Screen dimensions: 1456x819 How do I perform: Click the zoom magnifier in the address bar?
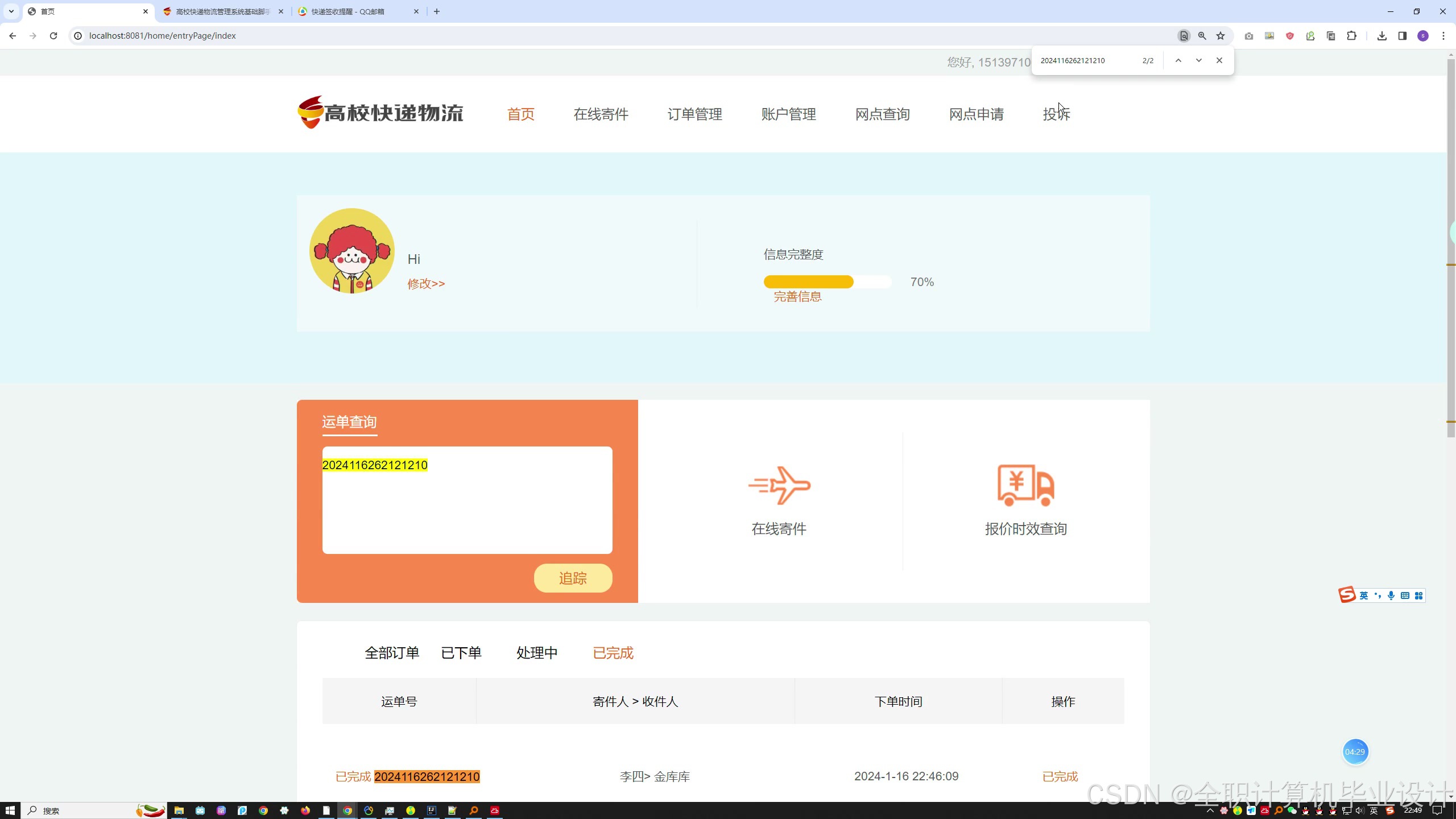[x=1202, y=36]
